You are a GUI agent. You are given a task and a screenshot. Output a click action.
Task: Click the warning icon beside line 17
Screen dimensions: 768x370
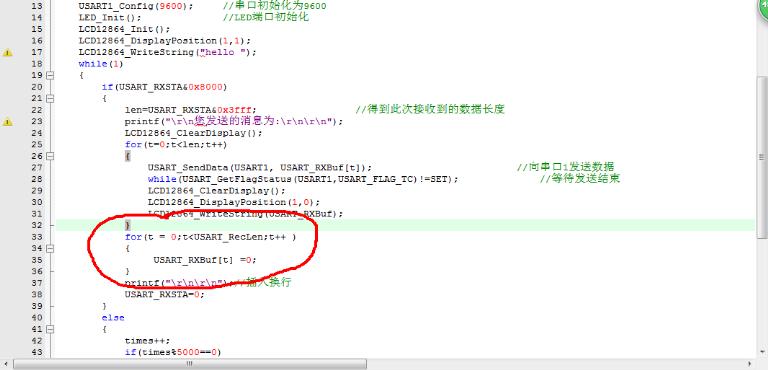tap(7, 52)
